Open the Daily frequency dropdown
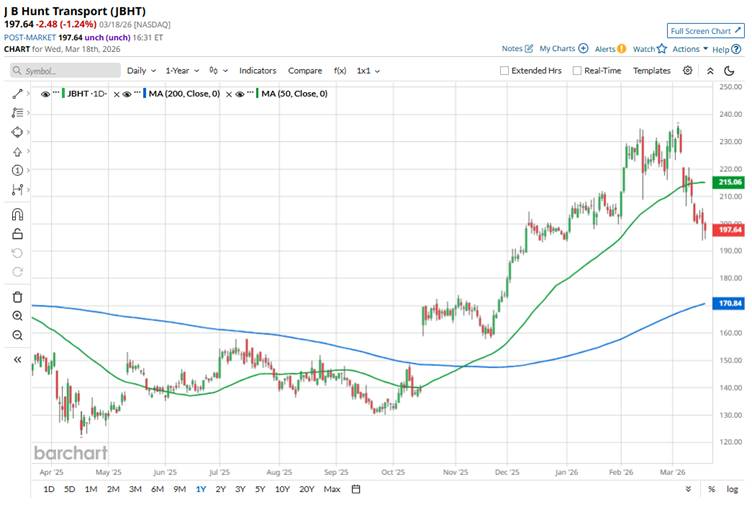 (x=140, y=71)
